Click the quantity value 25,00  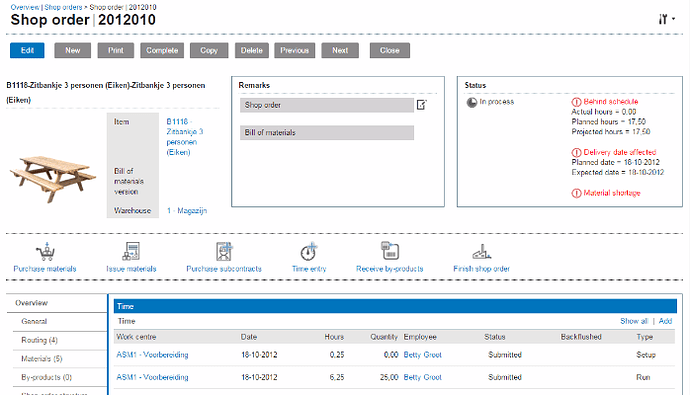pyautogui.click(x=389, y=377)
